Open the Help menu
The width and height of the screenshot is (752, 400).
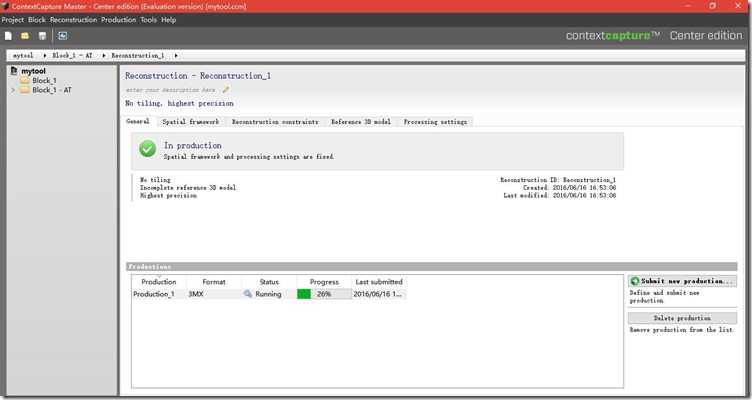coord(168,20)
